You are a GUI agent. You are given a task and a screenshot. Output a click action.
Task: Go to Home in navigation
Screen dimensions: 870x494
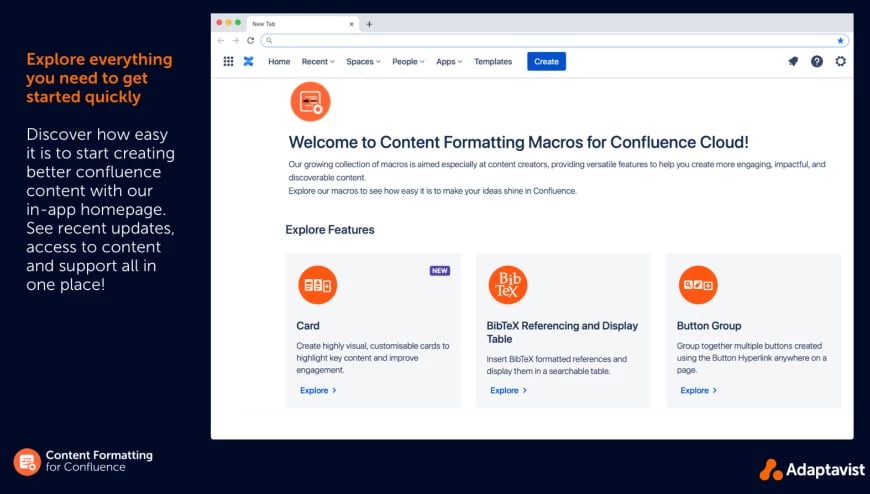point(279,62)
